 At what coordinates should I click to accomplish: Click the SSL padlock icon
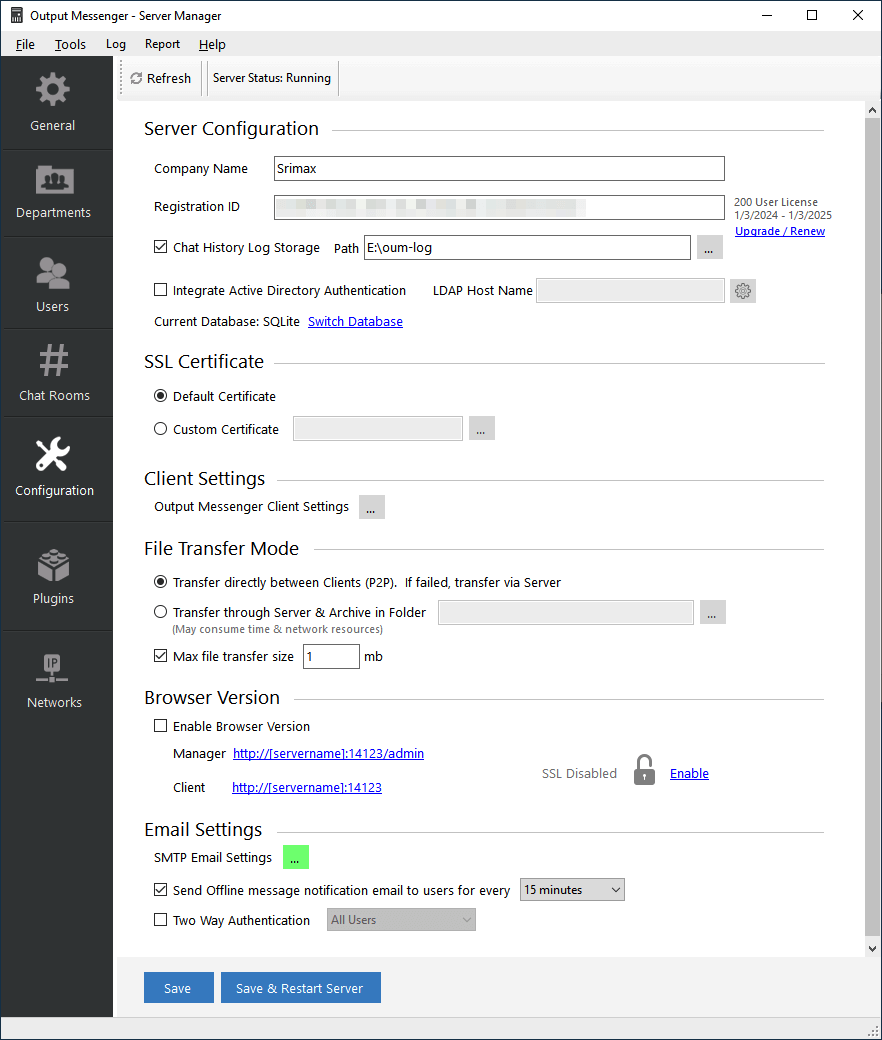644,770
